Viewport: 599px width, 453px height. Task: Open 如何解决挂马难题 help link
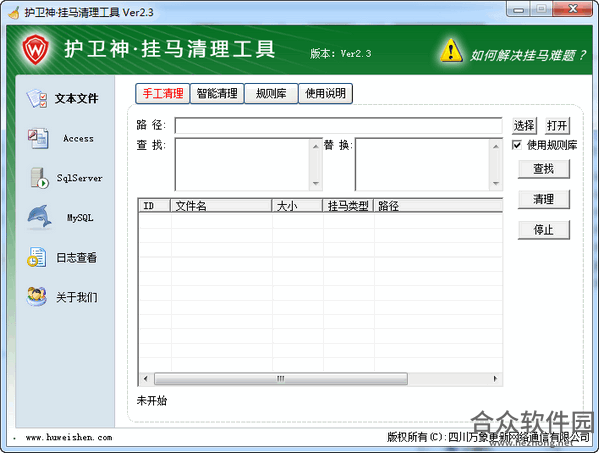pos(528,56)
